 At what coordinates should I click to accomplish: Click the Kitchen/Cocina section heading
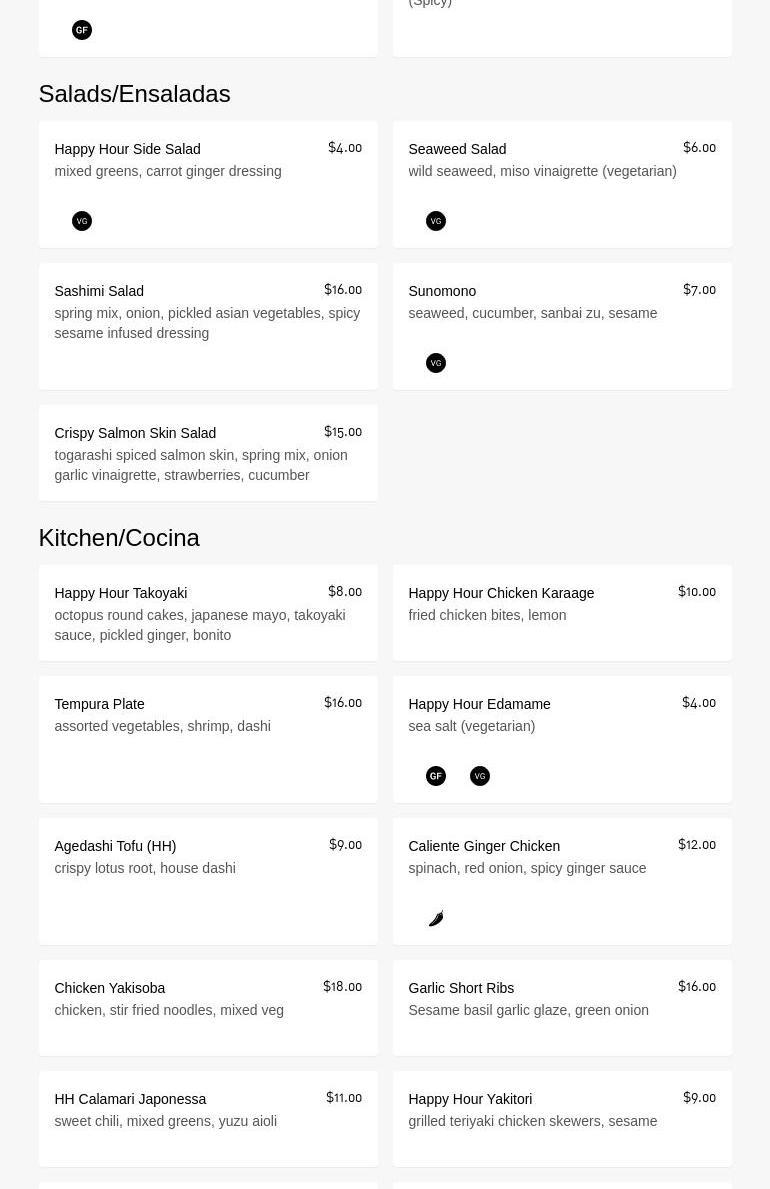(119, 537)
